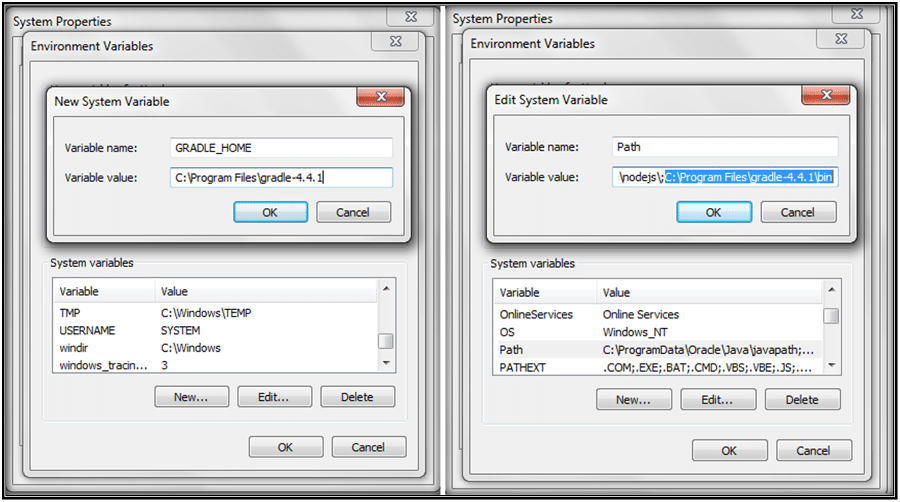Click the scrollbar thumb in right variables list
This screenshot has height=502, width=900.
(x=832, y=316)
